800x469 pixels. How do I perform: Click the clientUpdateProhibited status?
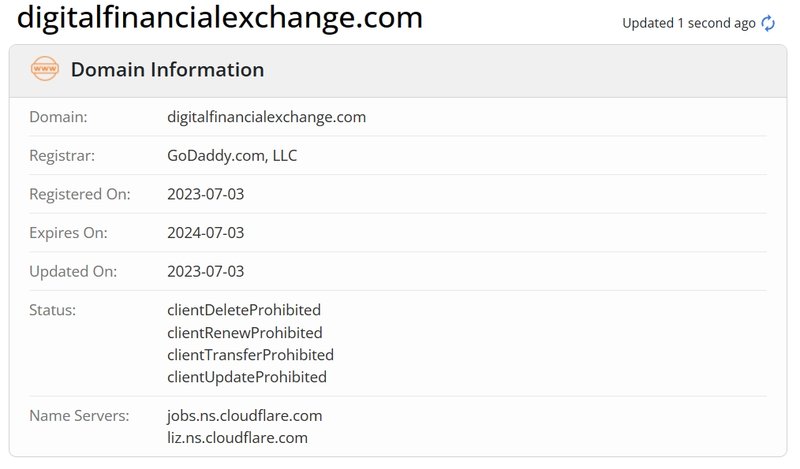[247, 377]
